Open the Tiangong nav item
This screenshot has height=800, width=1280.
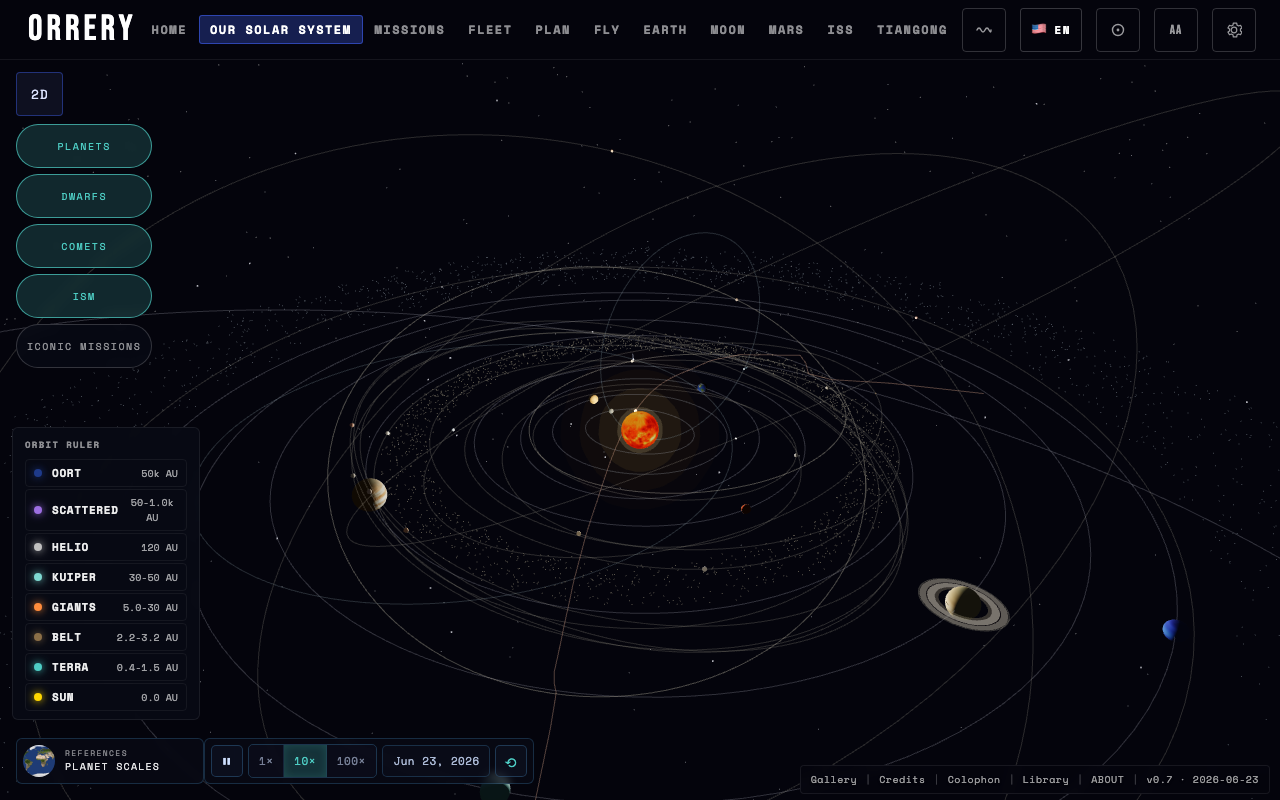[912, 30]
